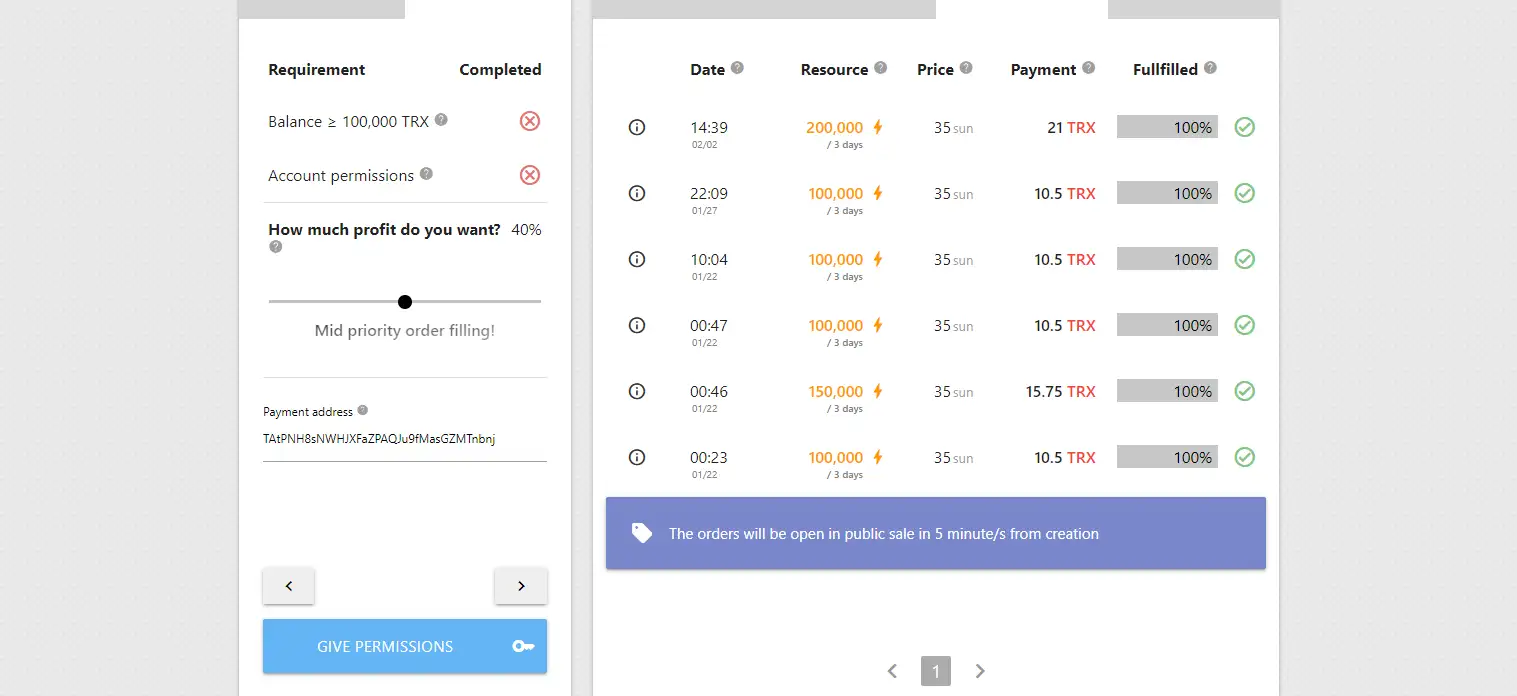Click the profit percentage slider handle
1517x696 pixels.
[405, 301]
